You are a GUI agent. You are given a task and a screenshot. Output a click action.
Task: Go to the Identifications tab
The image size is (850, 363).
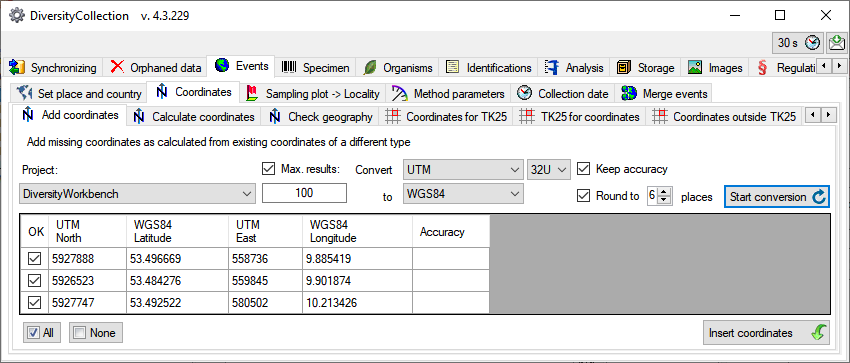pyautogui.click(x=489, y=68)
